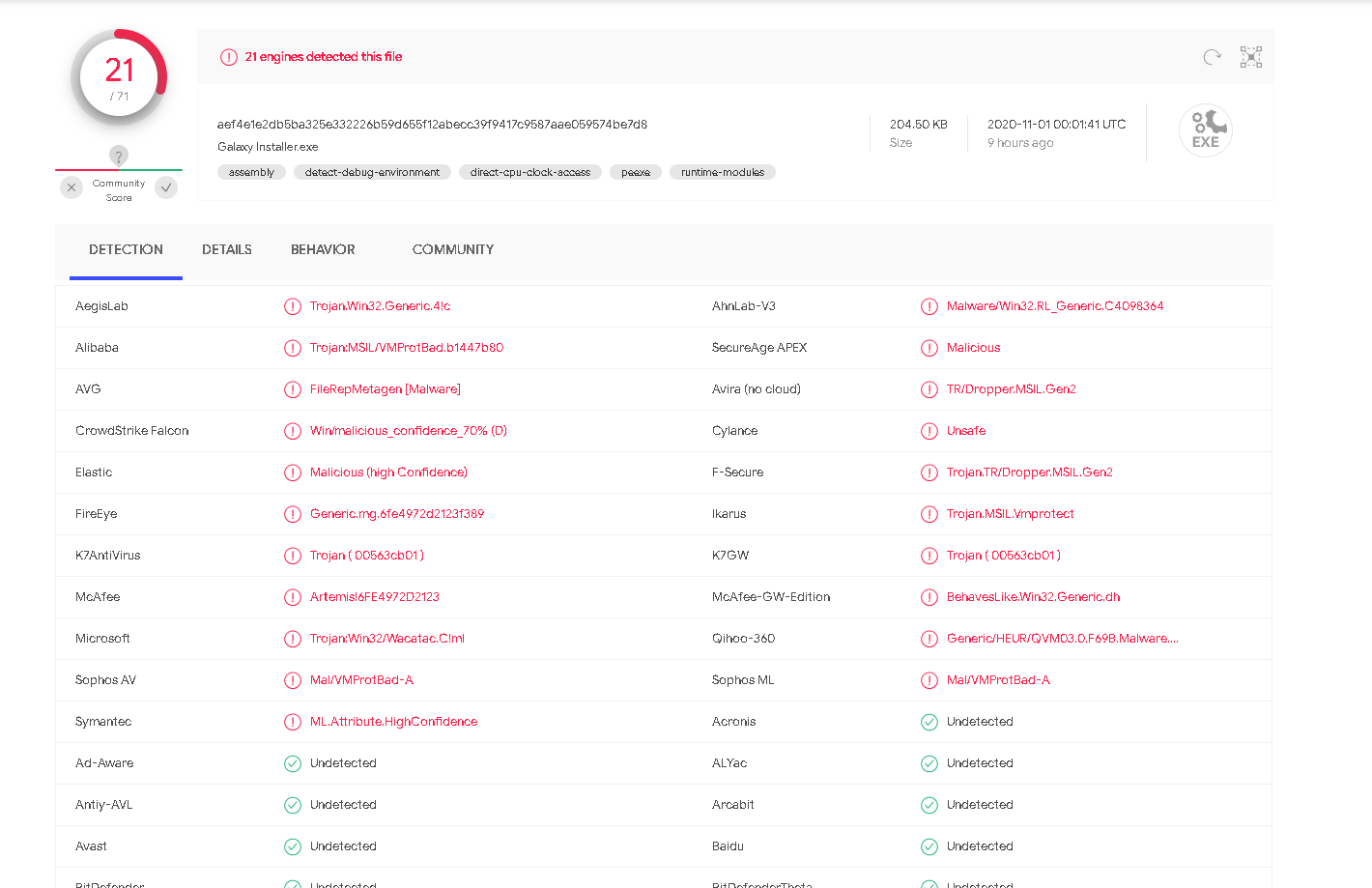Viewport: 1372px width, 888px height.
Task: Click the green check icon in Antiy-AVL row
Action: click(293, 805)
